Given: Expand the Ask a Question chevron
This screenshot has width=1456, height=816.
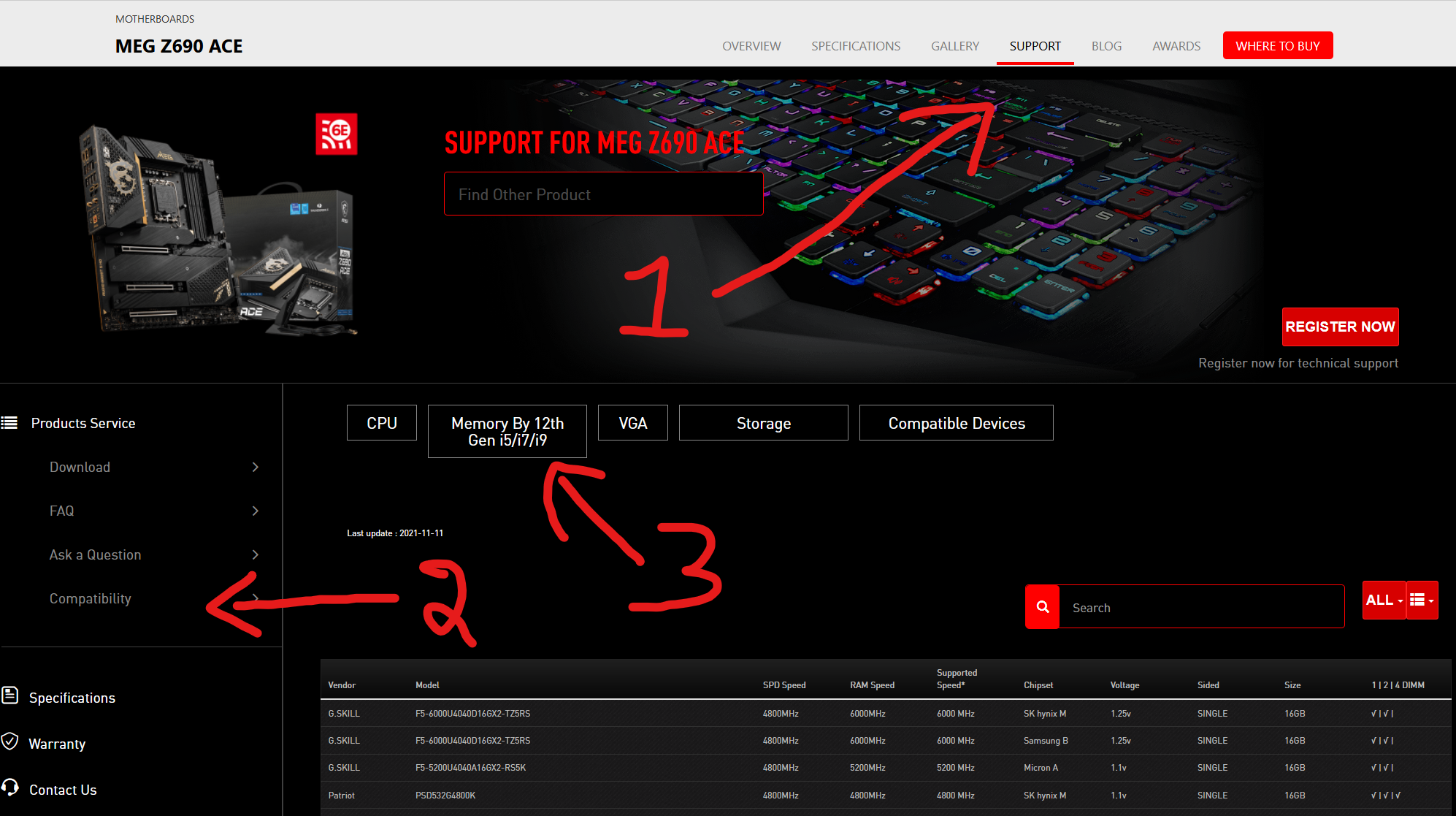Looking at the screenshot, I should tap(256, 554).
